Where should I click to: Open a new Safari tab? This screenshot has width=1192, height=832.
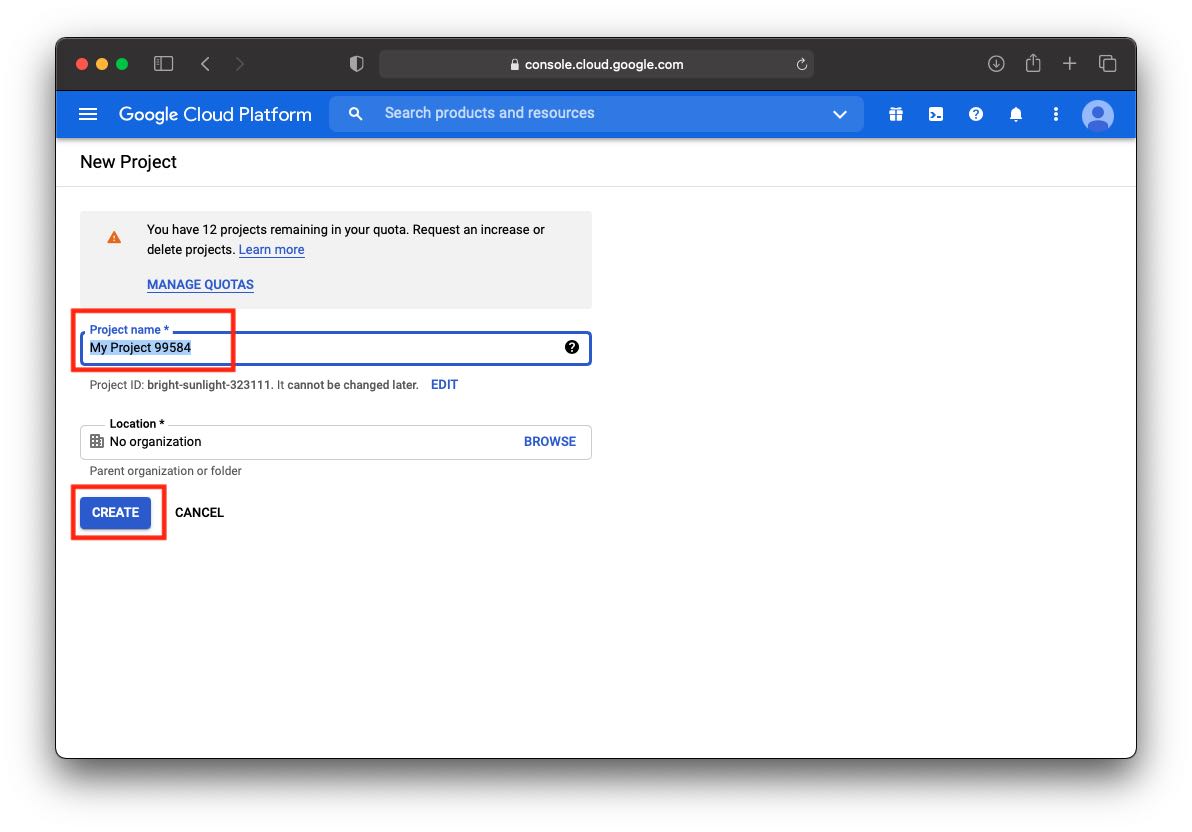[x=1070, y=64]
